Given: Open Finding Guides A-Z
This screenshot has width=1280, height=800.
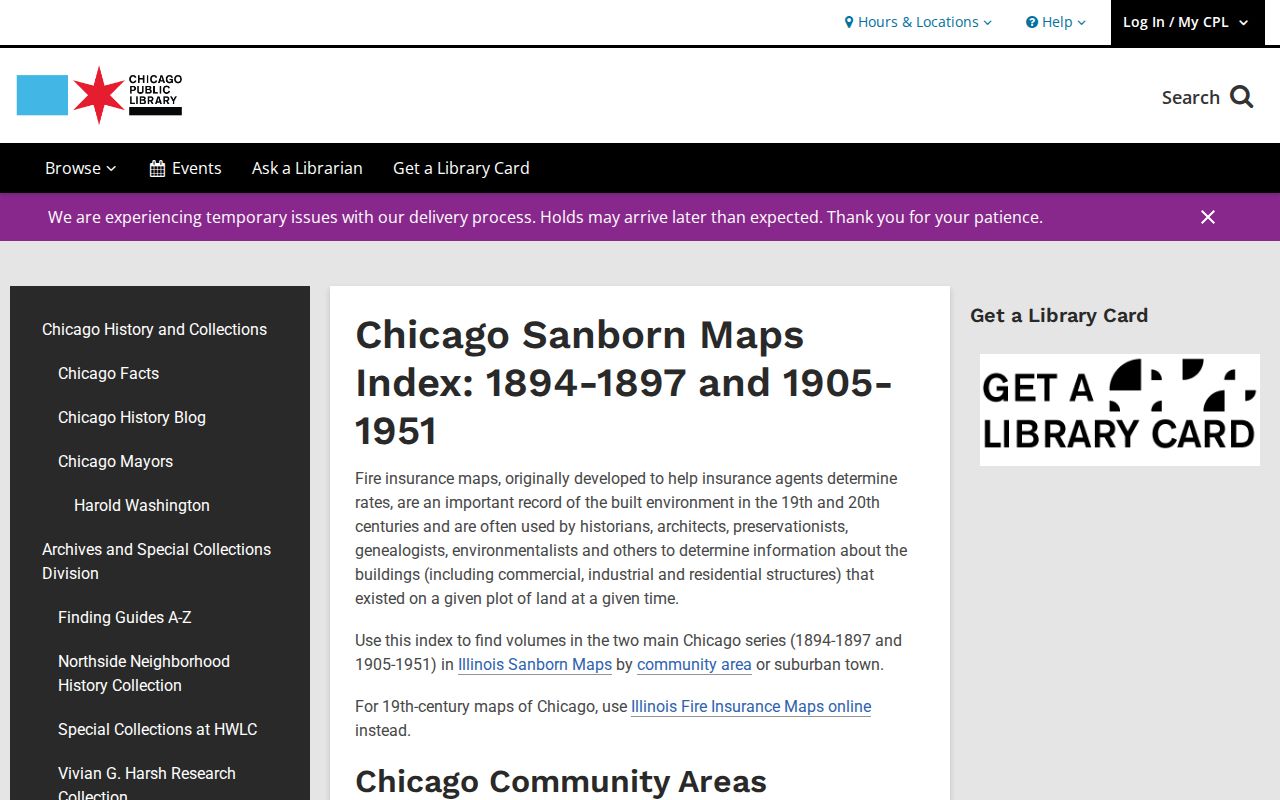Looking at the screenshot, I should (124, 617).
